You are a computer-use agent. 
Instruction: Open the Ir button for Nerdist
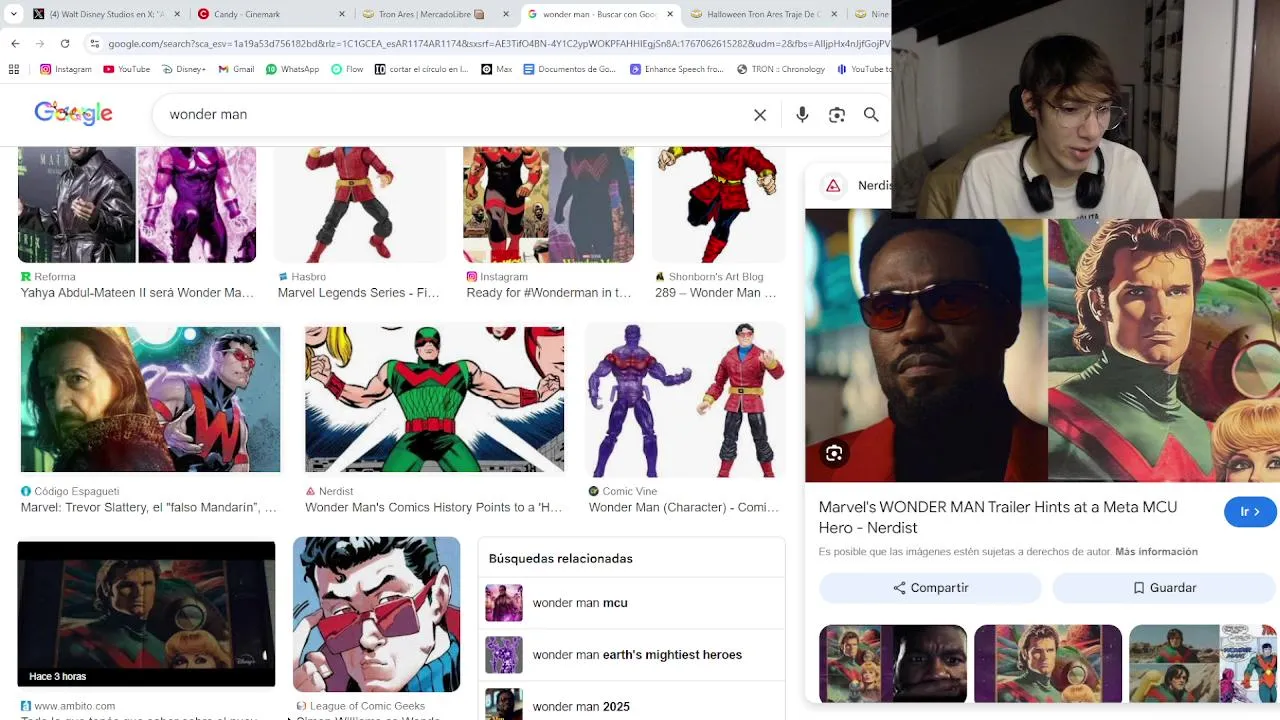click(x=1249, y=512)
